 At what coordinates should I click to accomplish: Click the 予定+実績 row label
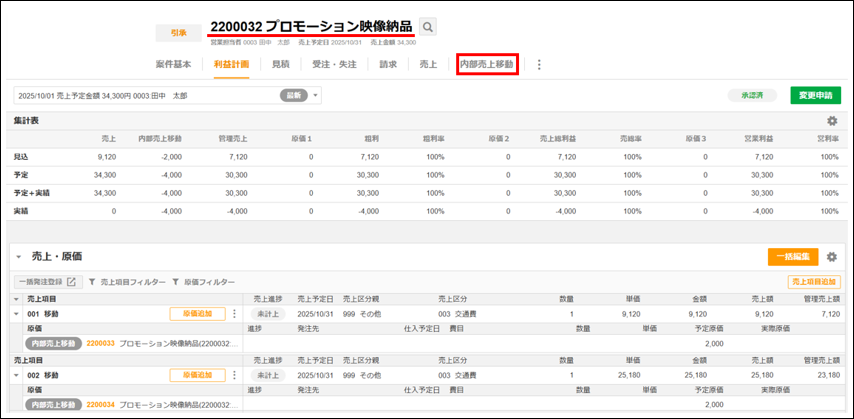click(x=32, y=193)
